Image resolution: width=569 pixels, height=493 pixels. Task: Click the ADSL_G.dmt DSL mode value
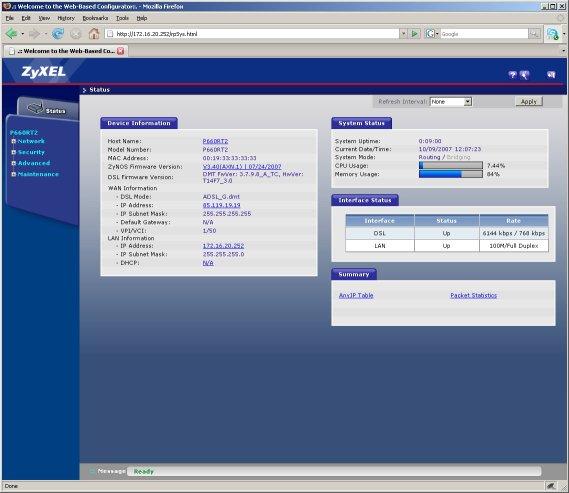221,197
